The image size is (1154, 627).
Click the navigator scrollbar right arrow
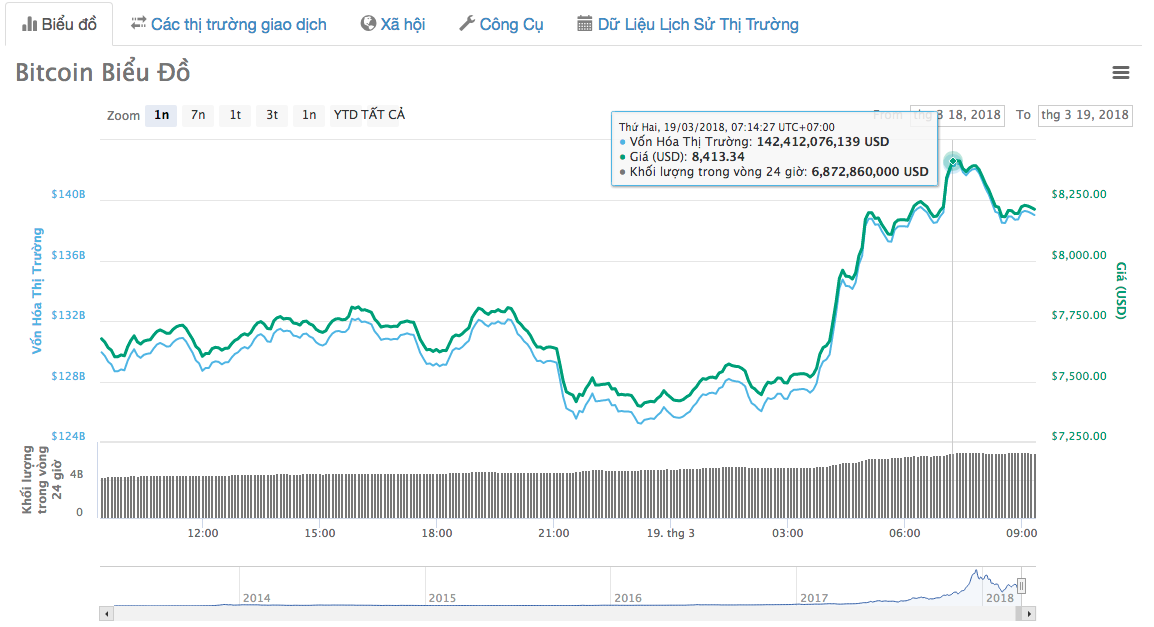[x=1029, y=613]
